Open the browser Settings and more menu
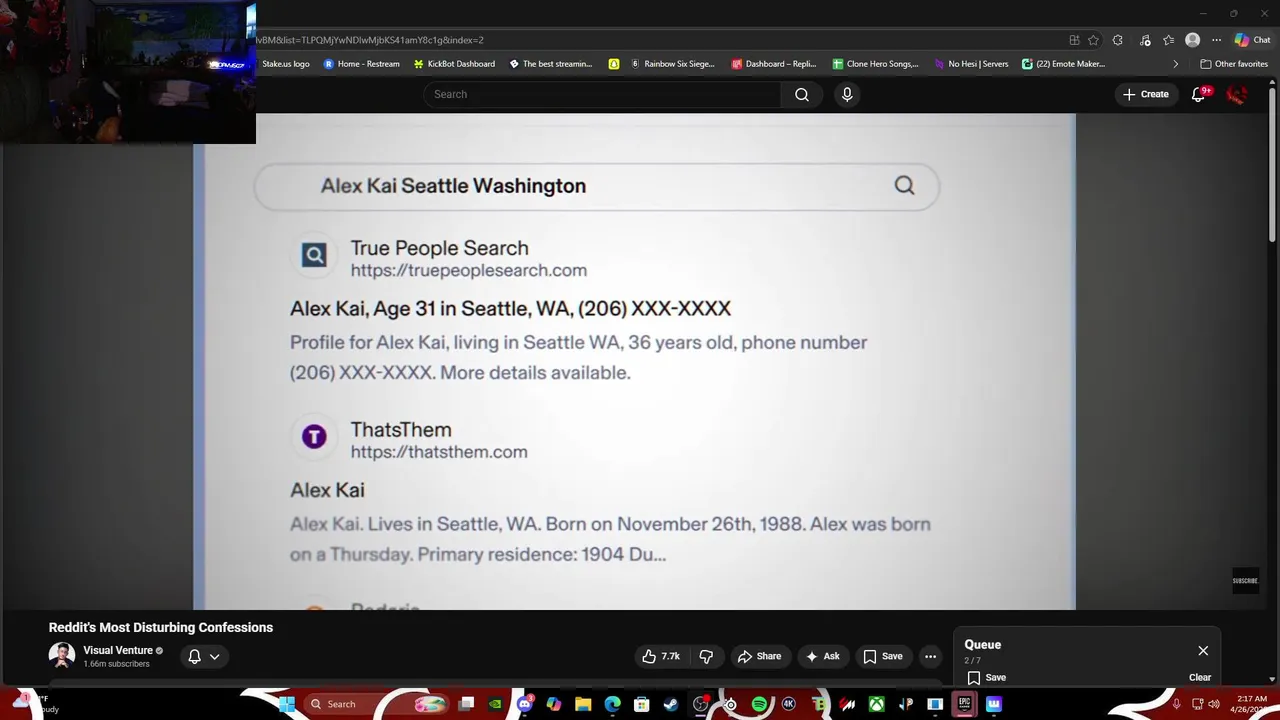1280x720 pixels. click(1216, 40)
